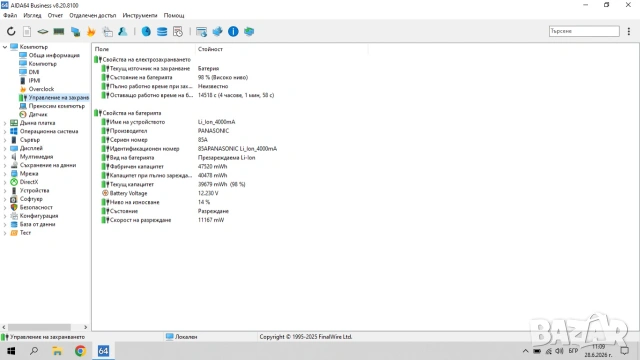
Task: Click the window with globe toolbar icon
Action: click(x=201, y=31)
